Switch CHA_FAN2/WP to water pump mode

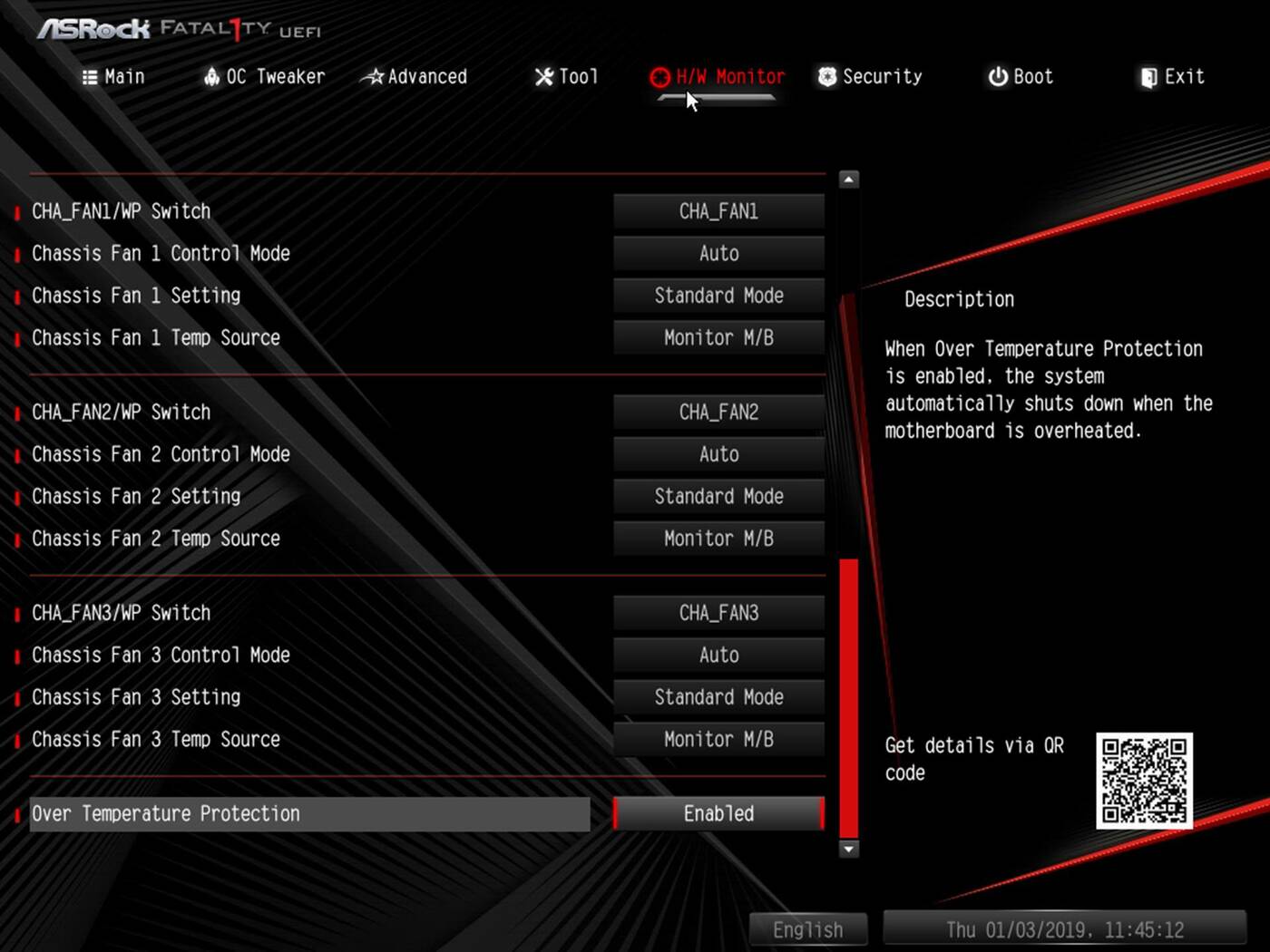(718, 412)
